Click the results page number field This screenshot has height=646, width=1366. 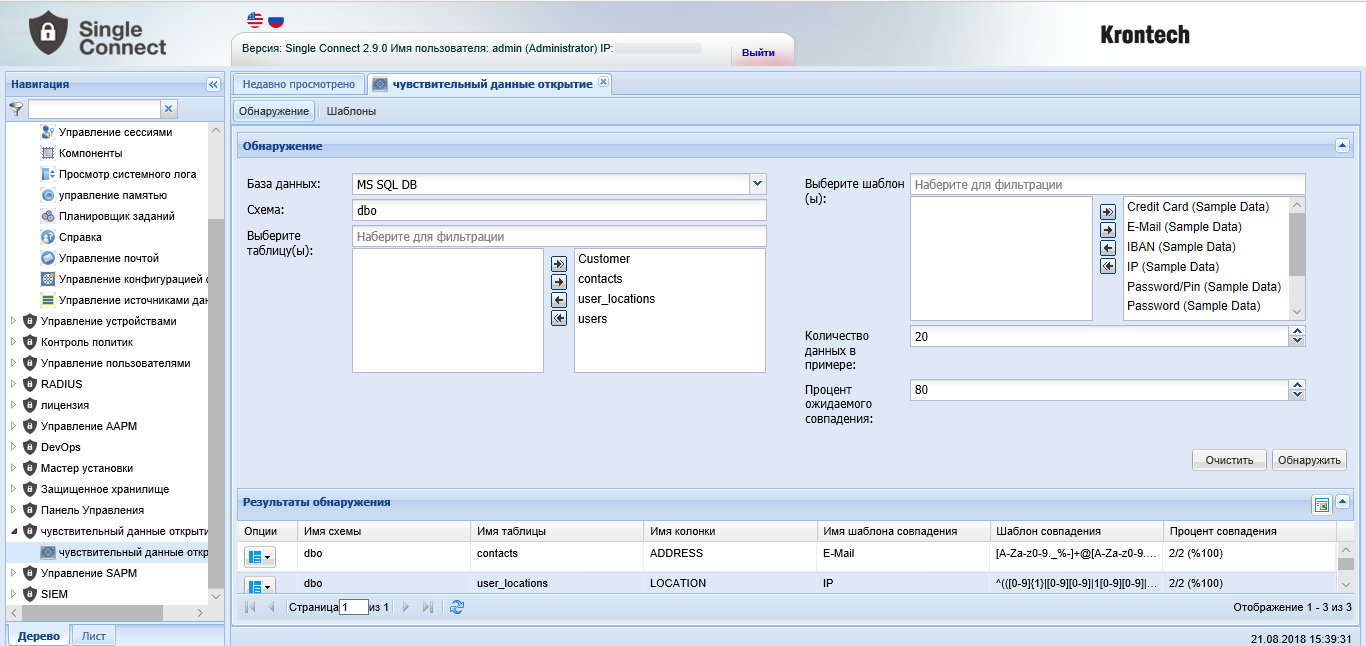[x=354, y=607]
